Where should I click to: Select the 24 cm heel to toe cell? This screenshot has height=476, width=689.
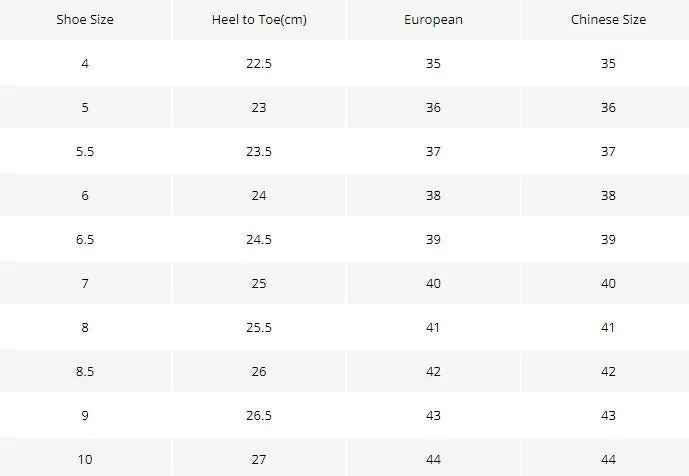click(259, 195)
